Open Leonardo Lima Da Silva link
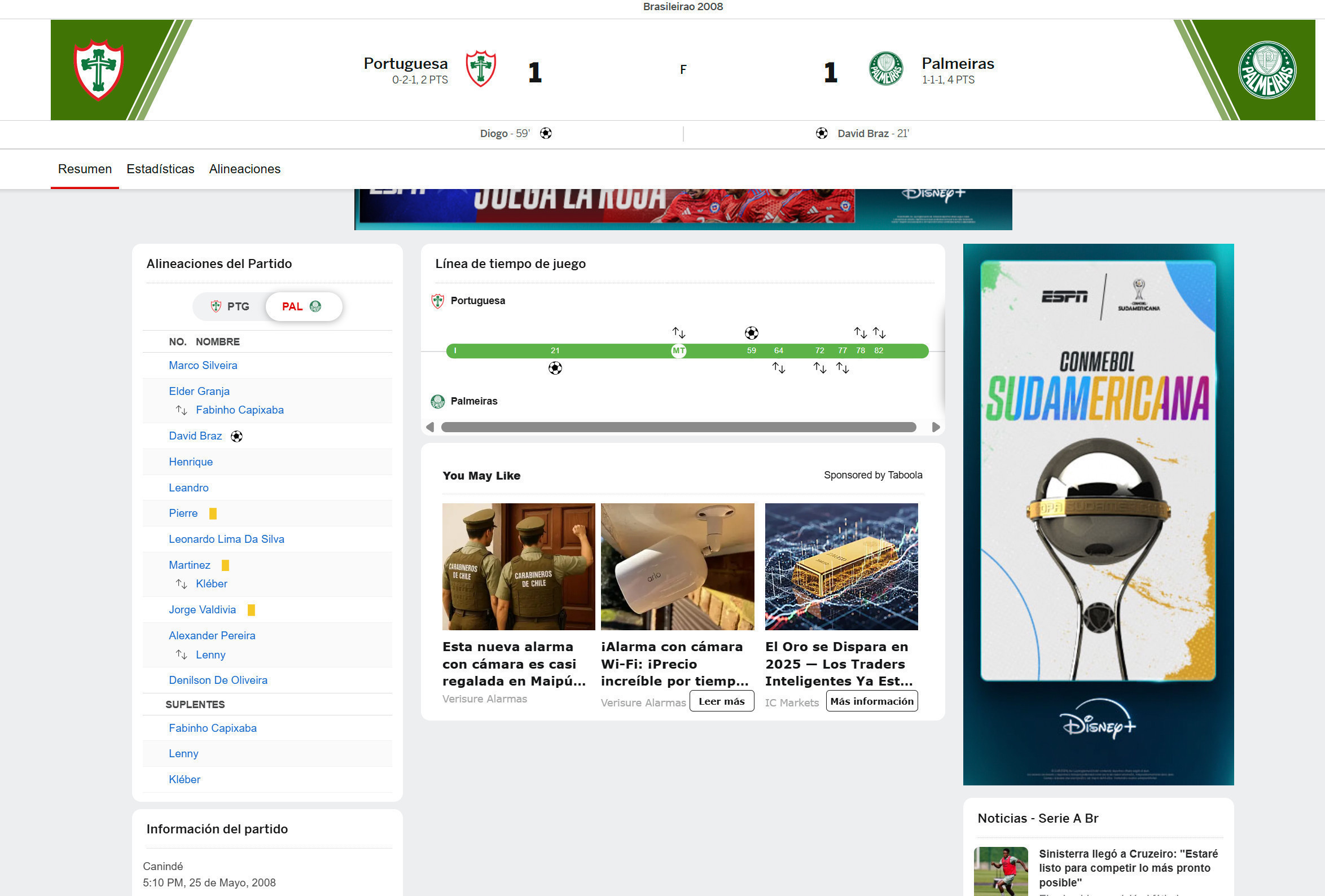The image size is (1325, 896). pyautogui.click(x=226, y=539)
